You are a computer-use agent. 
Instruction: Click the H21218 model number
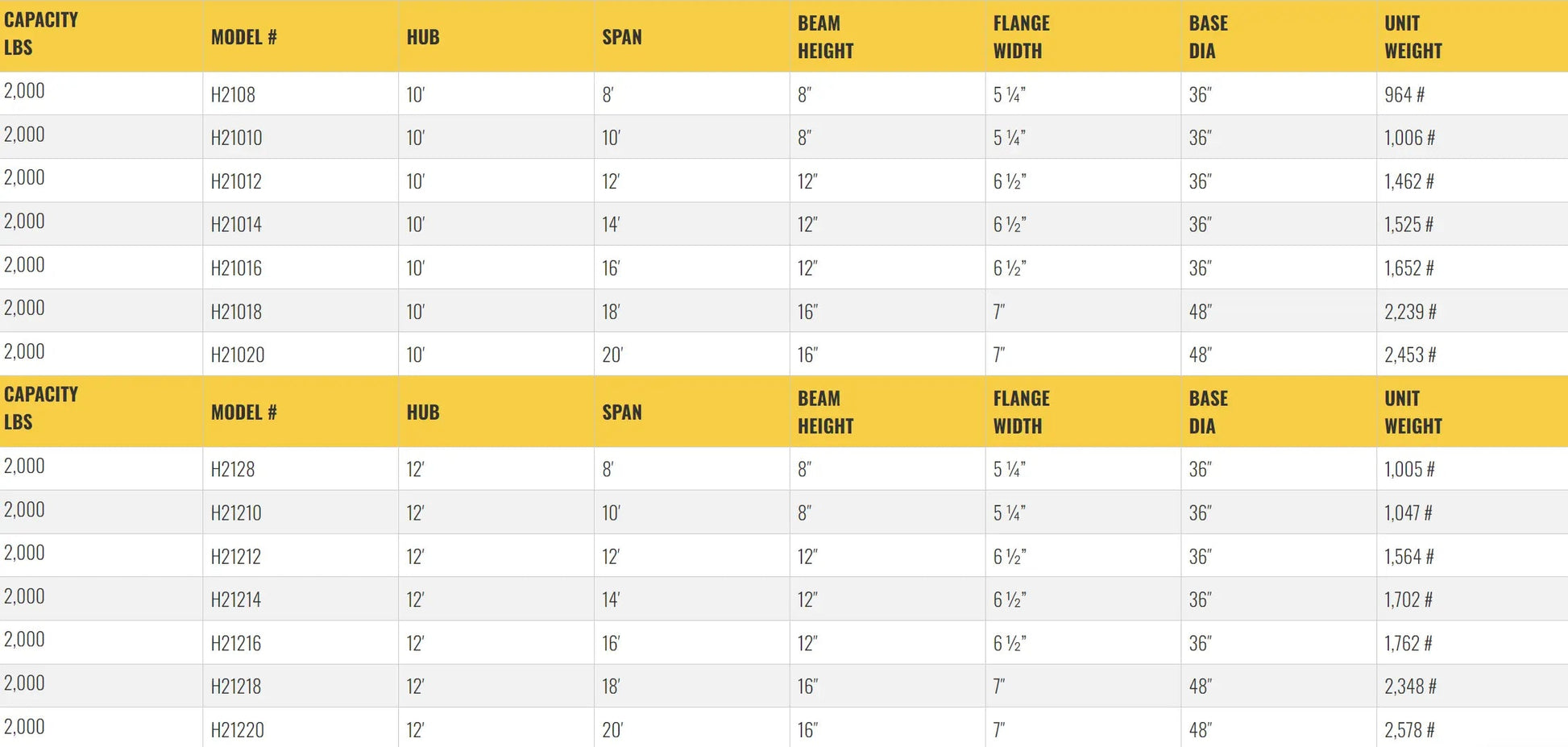pyautogui.click(x=236, y=687)
